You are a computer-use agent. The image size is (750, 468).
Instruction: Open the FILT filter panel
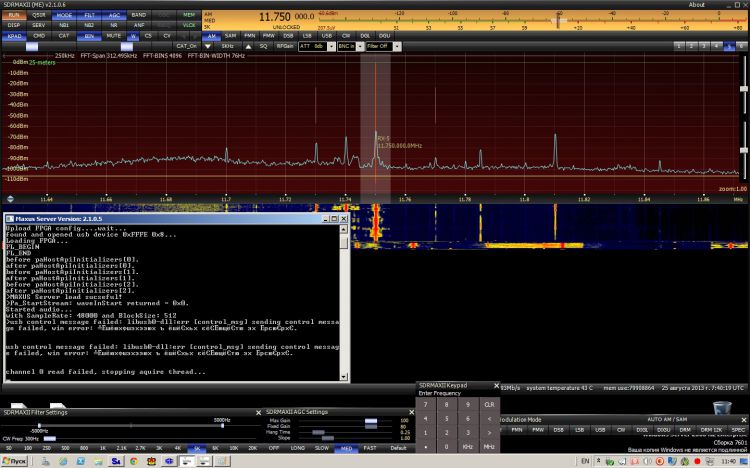pos(89,15)
